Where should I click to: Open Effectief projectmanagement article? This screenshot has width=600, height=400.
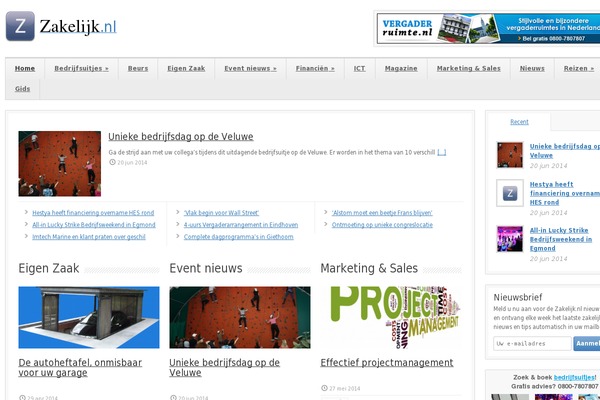387,362
